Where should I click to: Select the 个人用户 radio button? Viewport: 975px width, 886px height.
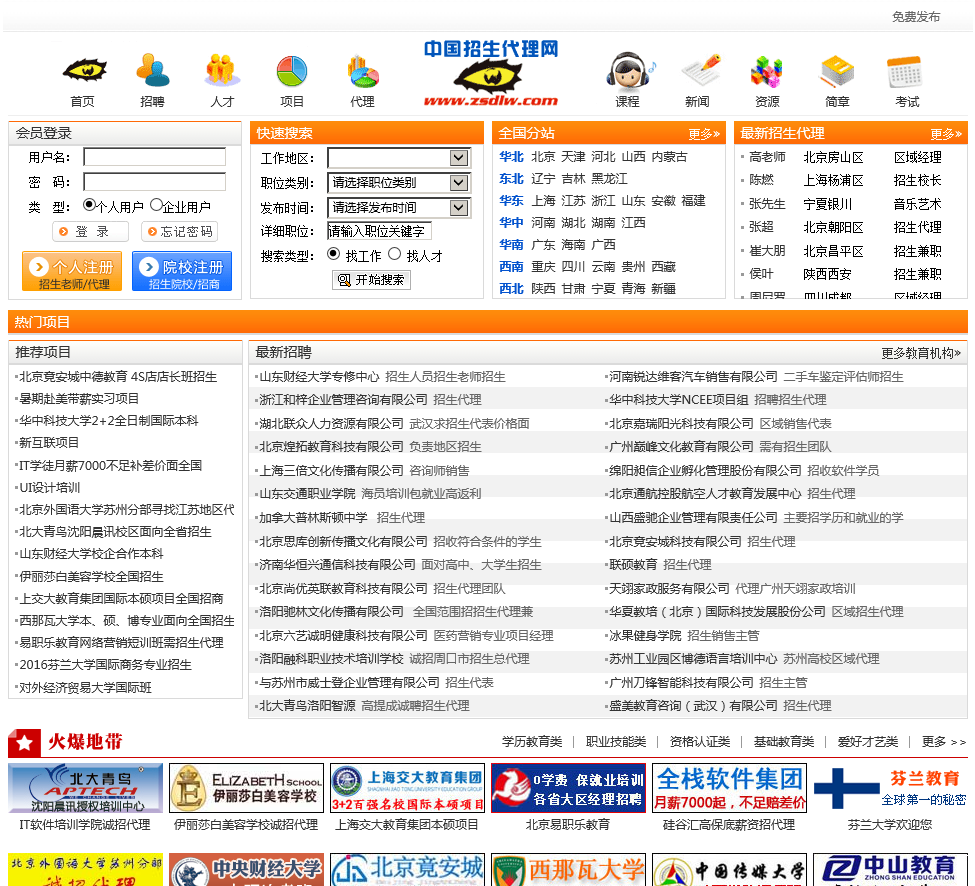90,205
